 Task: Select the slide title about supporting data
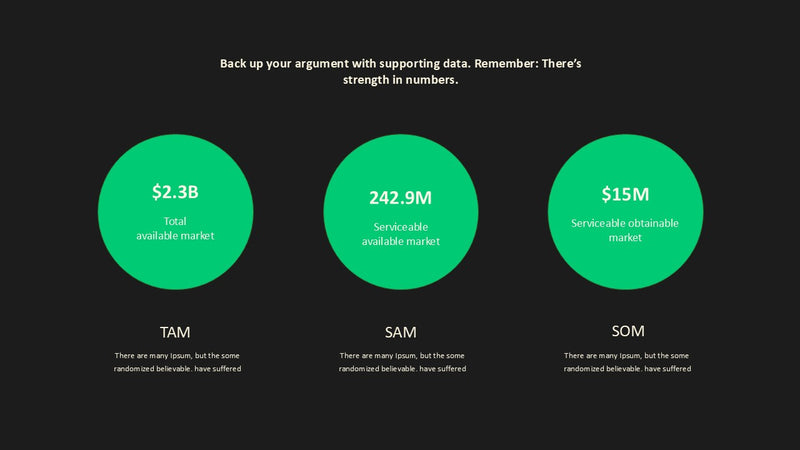[401, 71]
